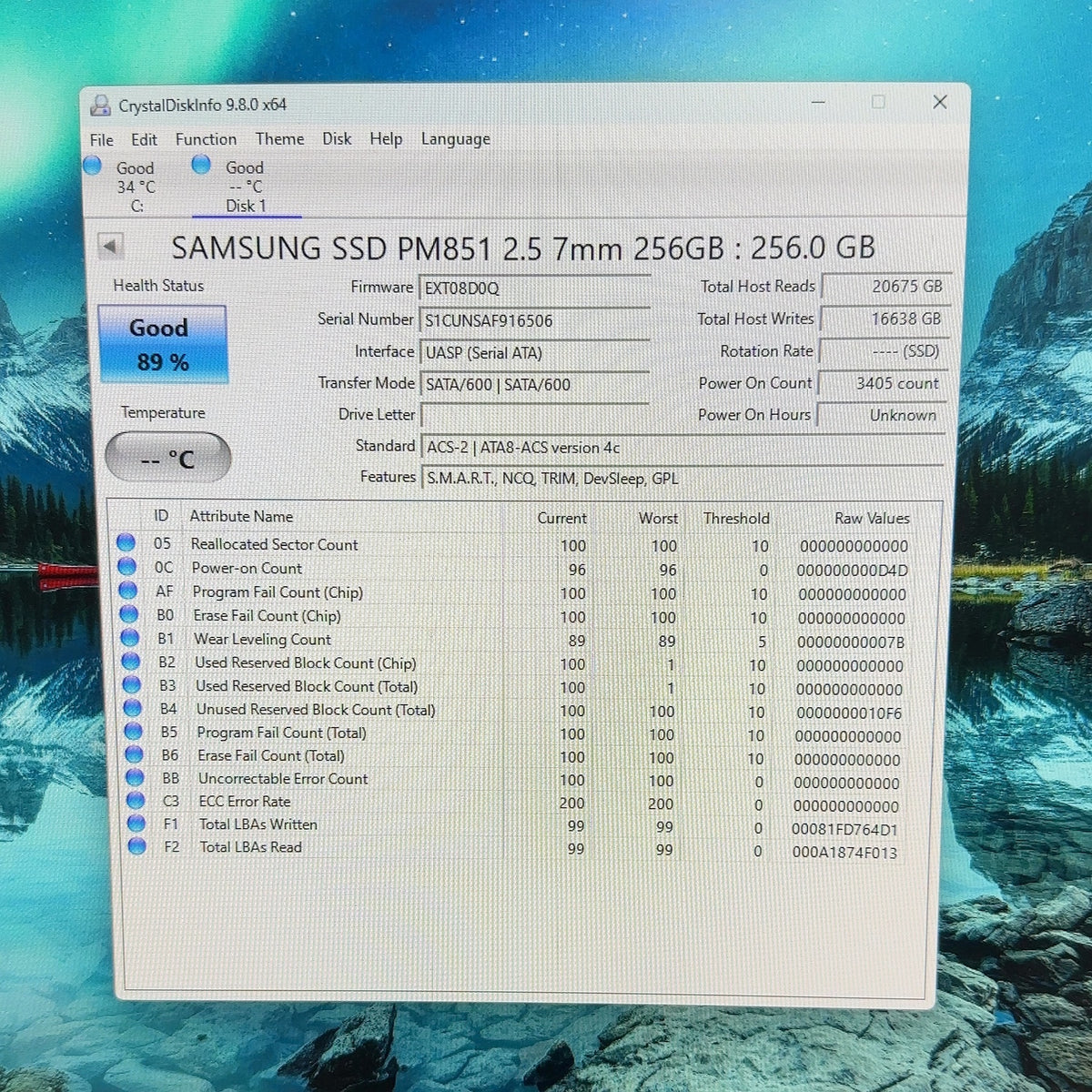This screenshot has height=1092, width=1092.
Task: Click the status orb for Reallocated Sector Count
Action: point(126,543)
